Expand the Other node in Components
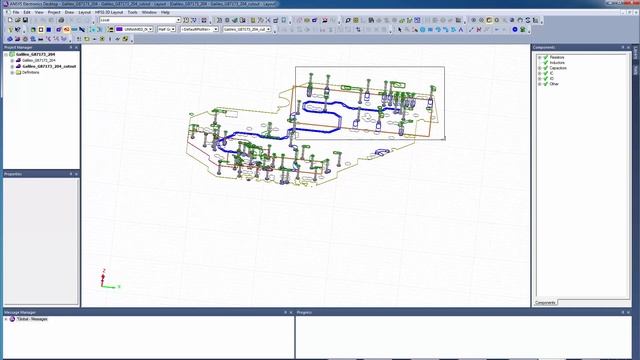This screenshot has height=360, width=640. [x=540, y=84]
